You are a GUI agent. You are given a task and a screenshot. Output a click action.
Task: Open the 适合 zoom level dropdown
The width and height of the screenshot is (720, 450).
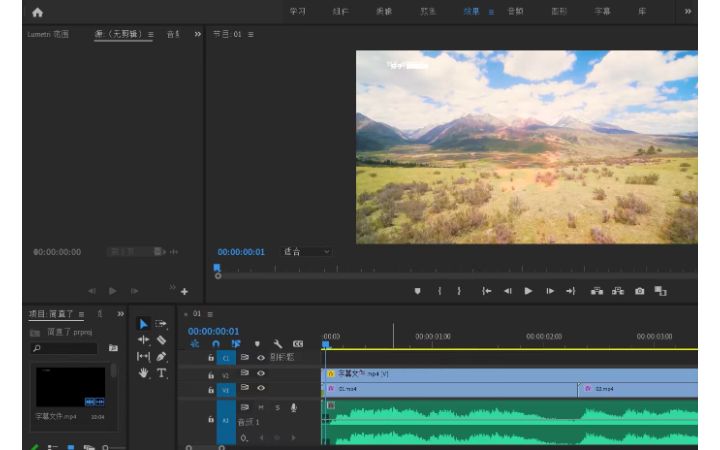(x=306, y=252)
